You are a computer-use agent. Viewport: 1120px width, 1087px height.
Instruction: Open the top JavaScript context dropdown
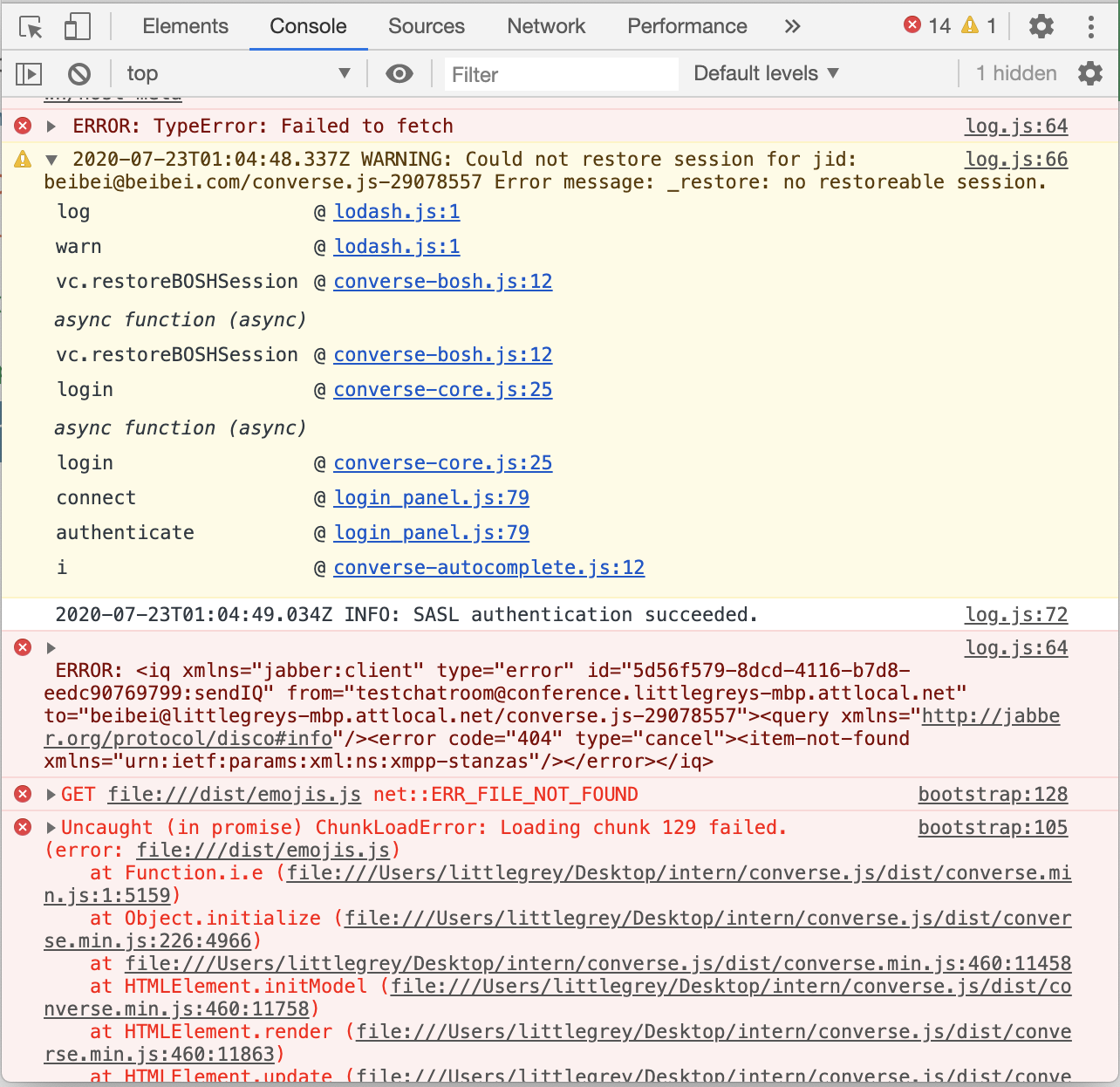(238, 74)
